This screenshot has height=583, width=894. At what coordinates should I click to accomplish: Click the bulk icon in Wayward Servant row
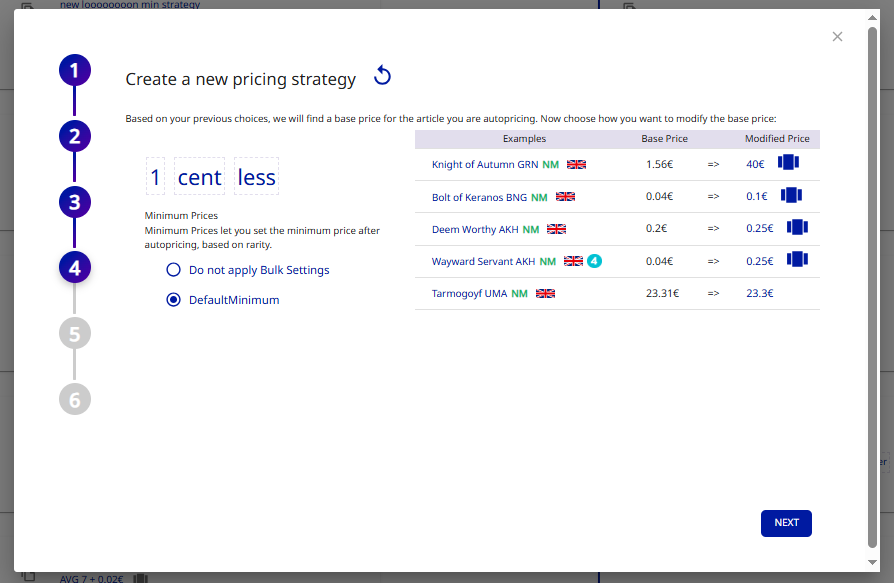tap(798, 259)
